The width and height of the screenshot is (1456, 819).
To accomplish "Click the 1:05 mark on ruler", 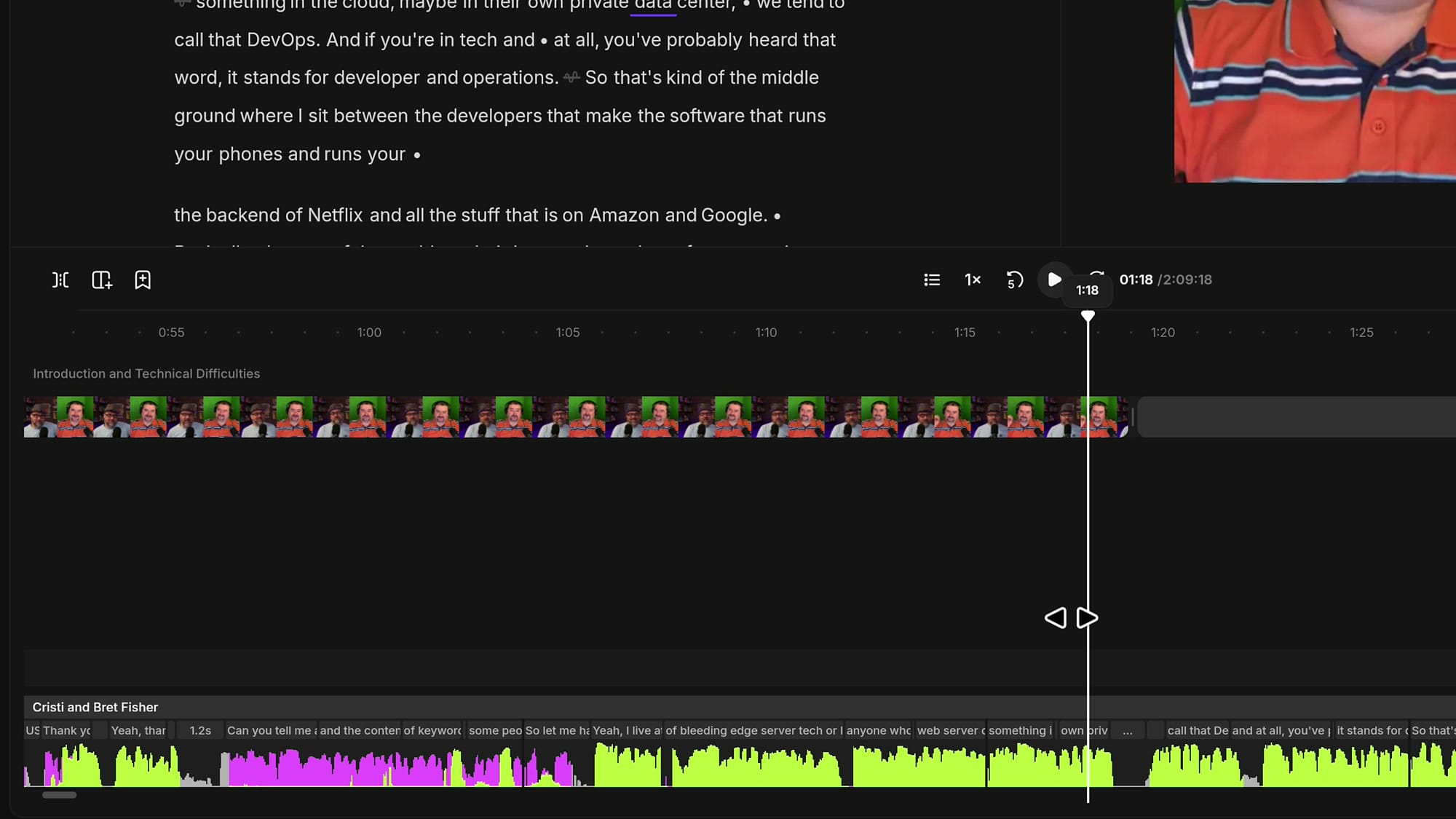I will coord(568,333).
